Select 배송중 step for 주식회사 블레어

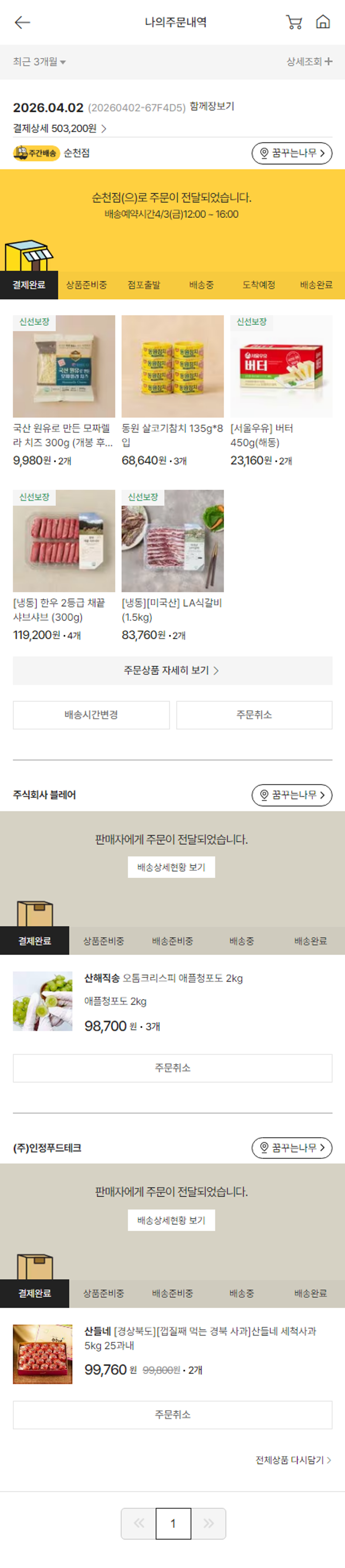coord(241,941)
